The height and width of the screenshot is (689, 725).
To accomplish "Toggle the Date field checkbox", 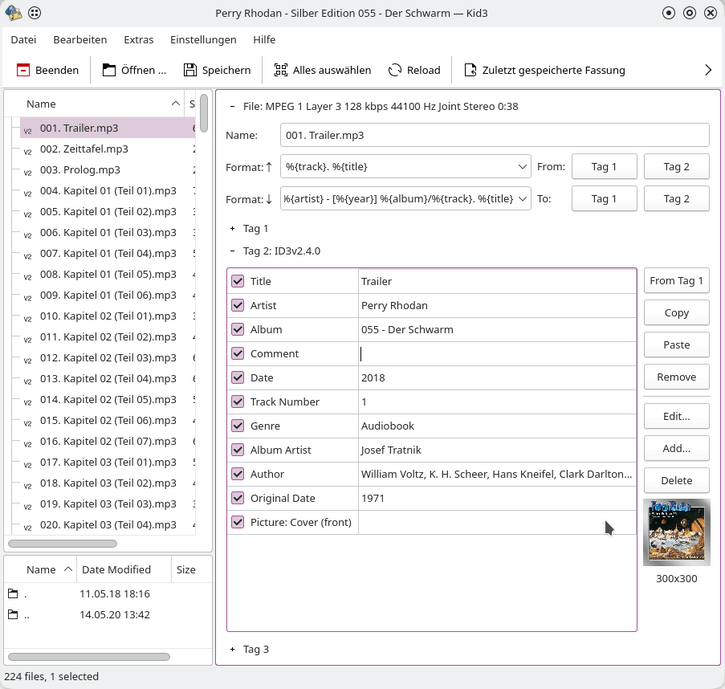I will (238, 377).
